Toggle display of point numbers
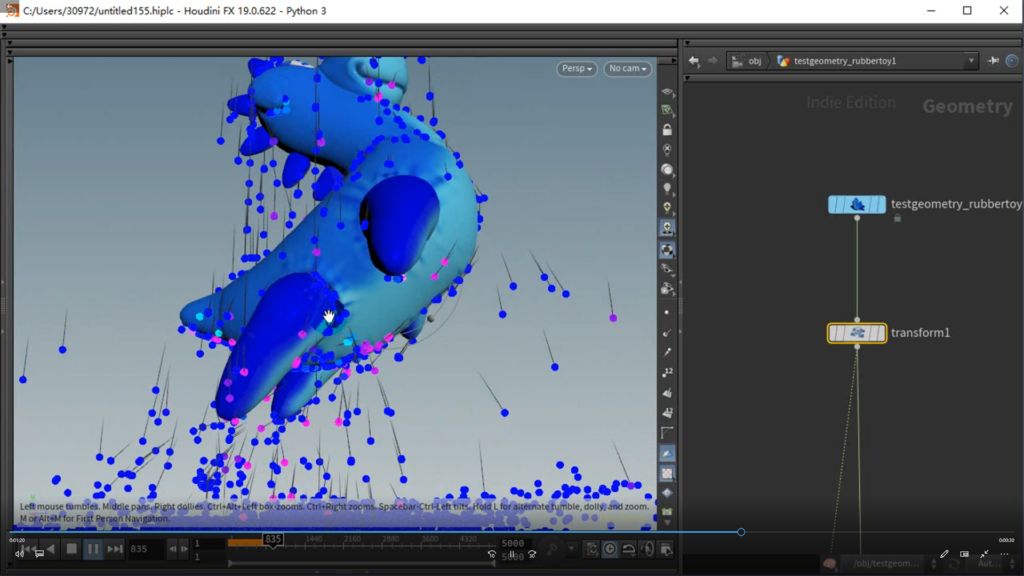 [667, 372]
